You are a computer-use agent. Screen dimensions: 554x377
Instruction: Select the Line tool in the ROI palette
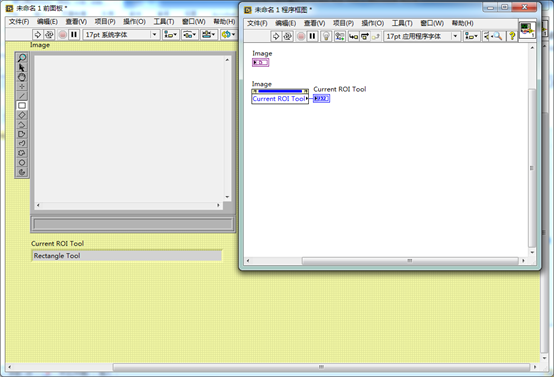[22, 96]
